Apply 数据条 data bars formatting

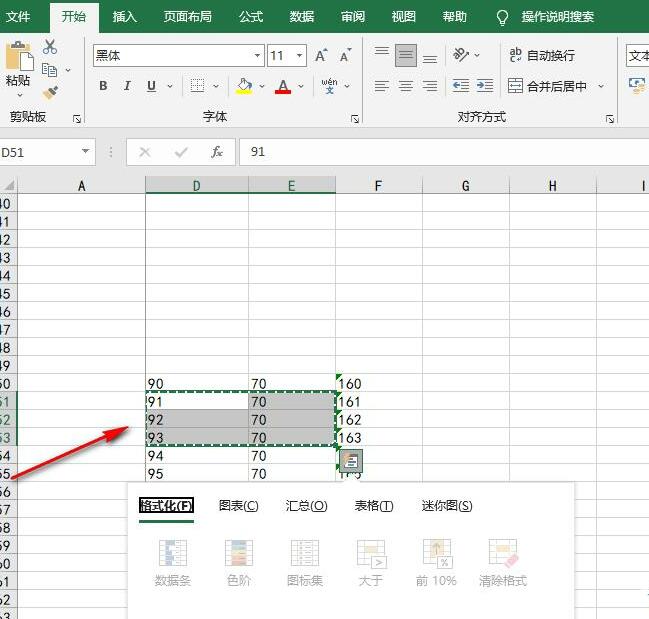(173, 563)
